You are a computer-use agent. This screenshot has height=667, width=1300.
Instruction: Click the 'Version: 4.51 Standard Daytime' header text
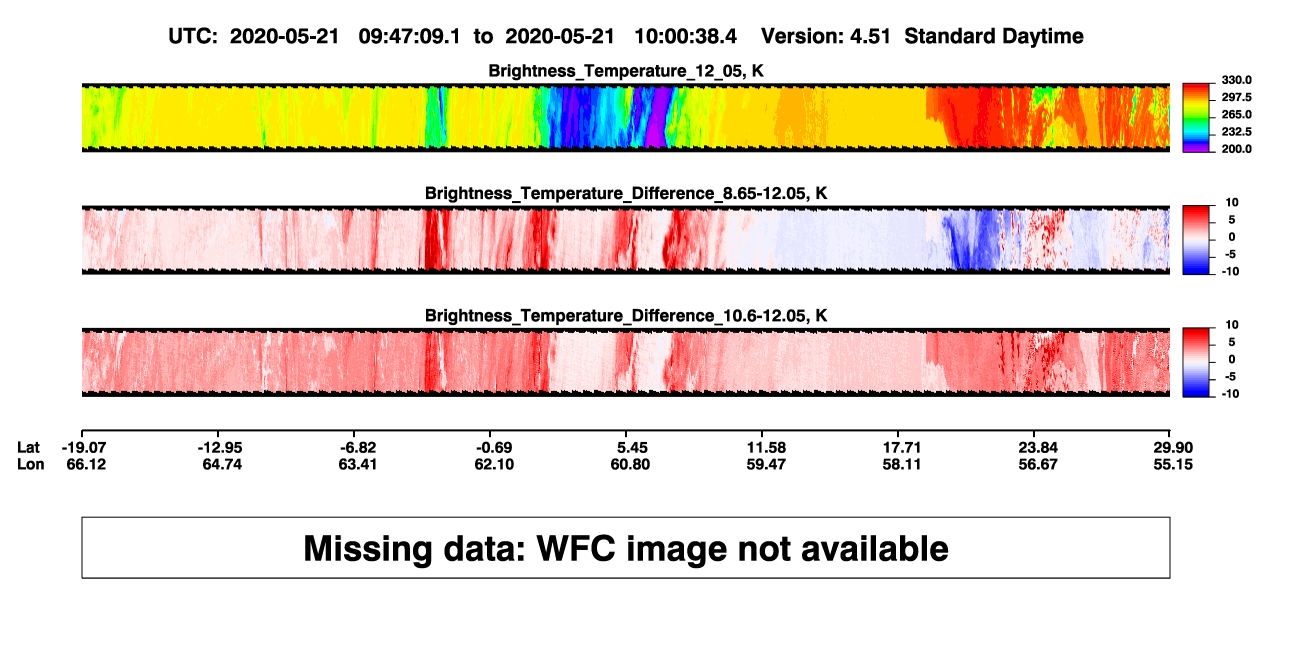tap(922, 36)
